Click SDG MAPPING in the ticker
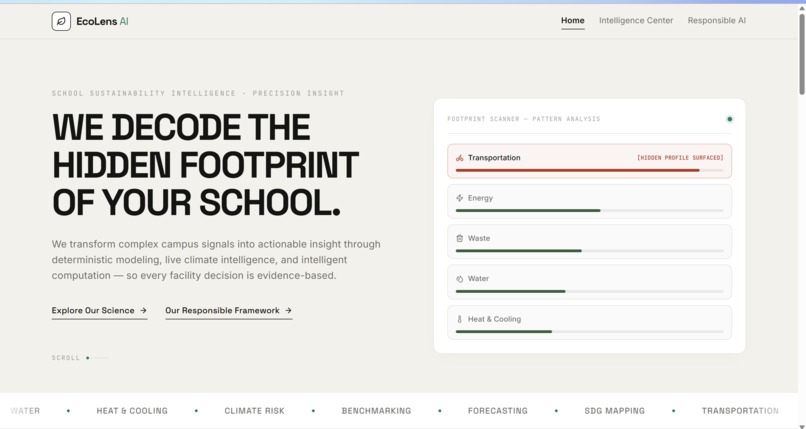Image resolution: width=806 pixels, height=429 pixels. click(614, 411)
